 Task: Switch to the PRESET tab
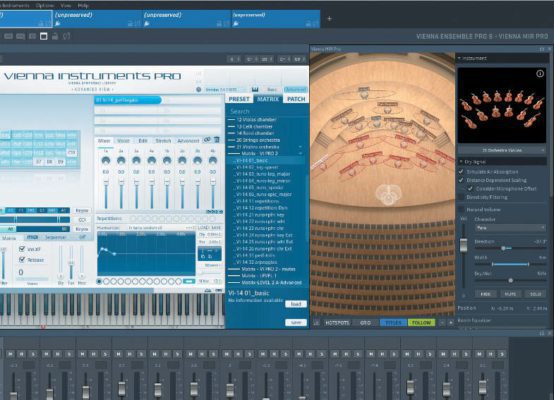coord(239,99)
